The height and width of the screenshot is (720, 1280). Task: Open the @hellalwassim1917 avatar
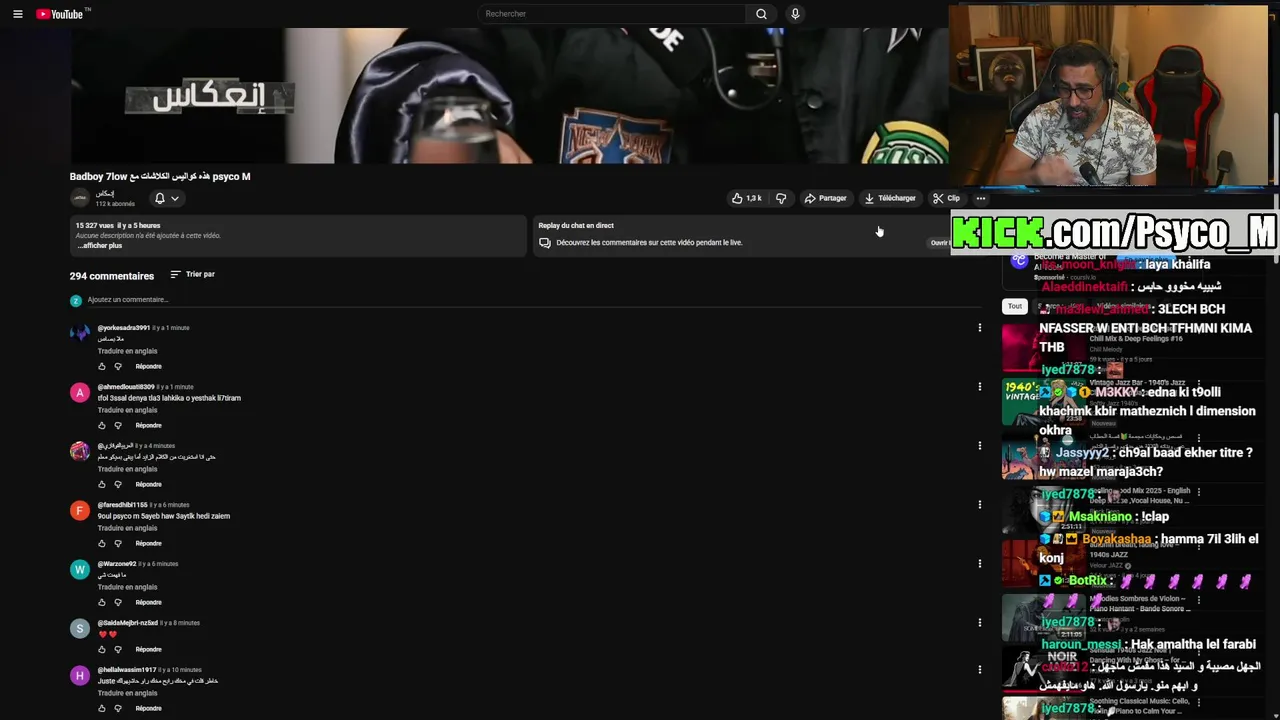[80, 675]
